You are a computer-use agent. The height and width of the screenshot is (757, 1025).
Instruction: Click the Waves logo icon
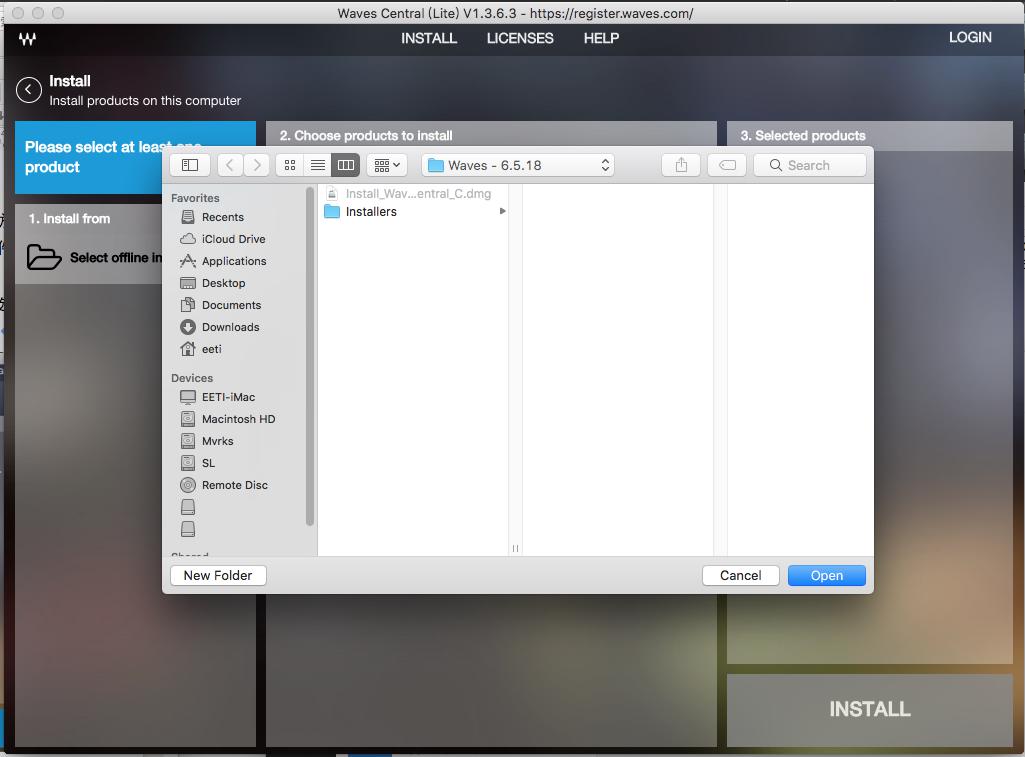pyautogui.click(x=28, y=39)
